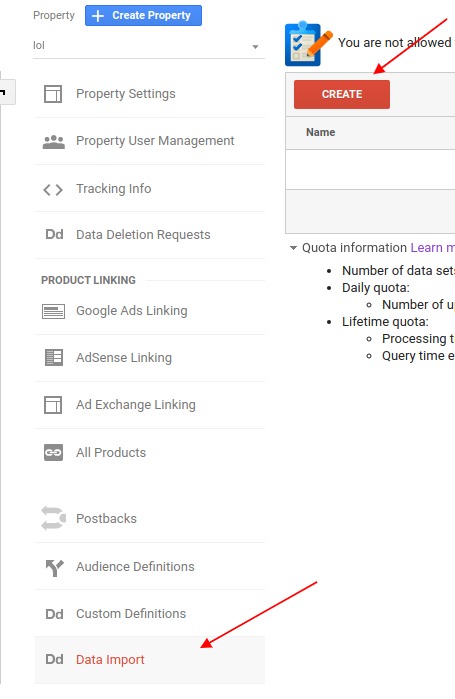Click the Postbacks arrows icon
This screenshot has width=455, height=699.
click(53, 518)
